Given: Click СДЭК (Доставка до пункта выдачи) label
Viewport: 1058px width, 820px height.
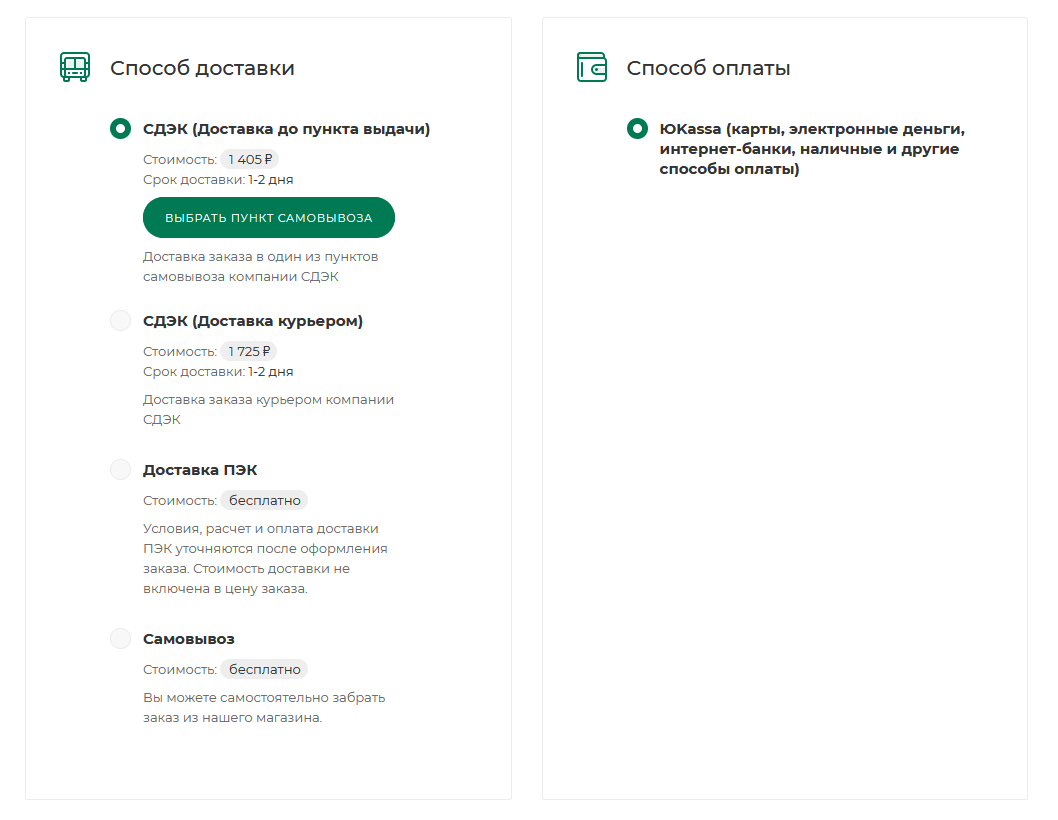Looking at the screenshot, I should click(286, 129).
